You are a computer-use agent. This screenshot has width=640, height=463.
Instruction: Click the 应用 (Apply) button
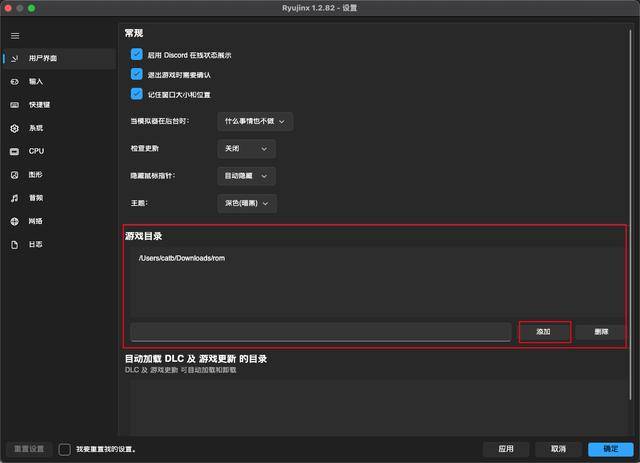[x=506, y=449]
